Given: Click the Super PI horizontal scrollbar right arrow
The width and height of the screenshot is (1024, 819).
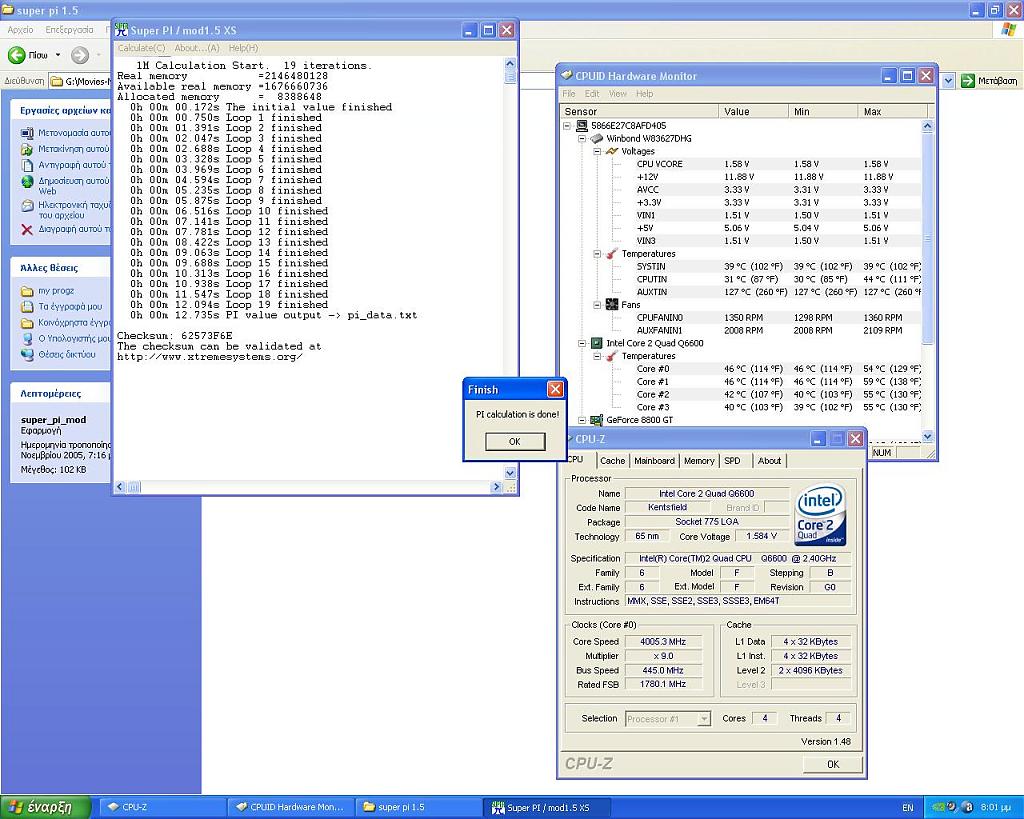Looking at the screenshot, I should click(497, 487).
